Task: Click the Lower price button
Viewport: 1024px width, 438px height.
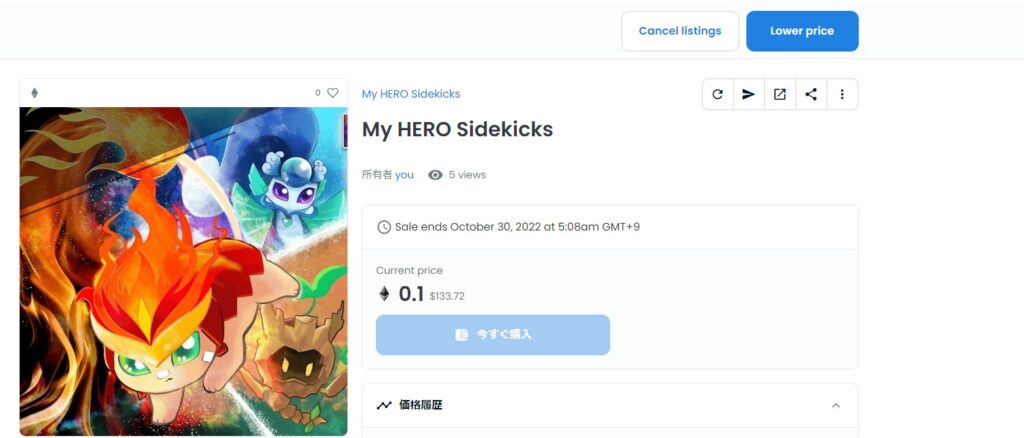Action: [802, 31]
